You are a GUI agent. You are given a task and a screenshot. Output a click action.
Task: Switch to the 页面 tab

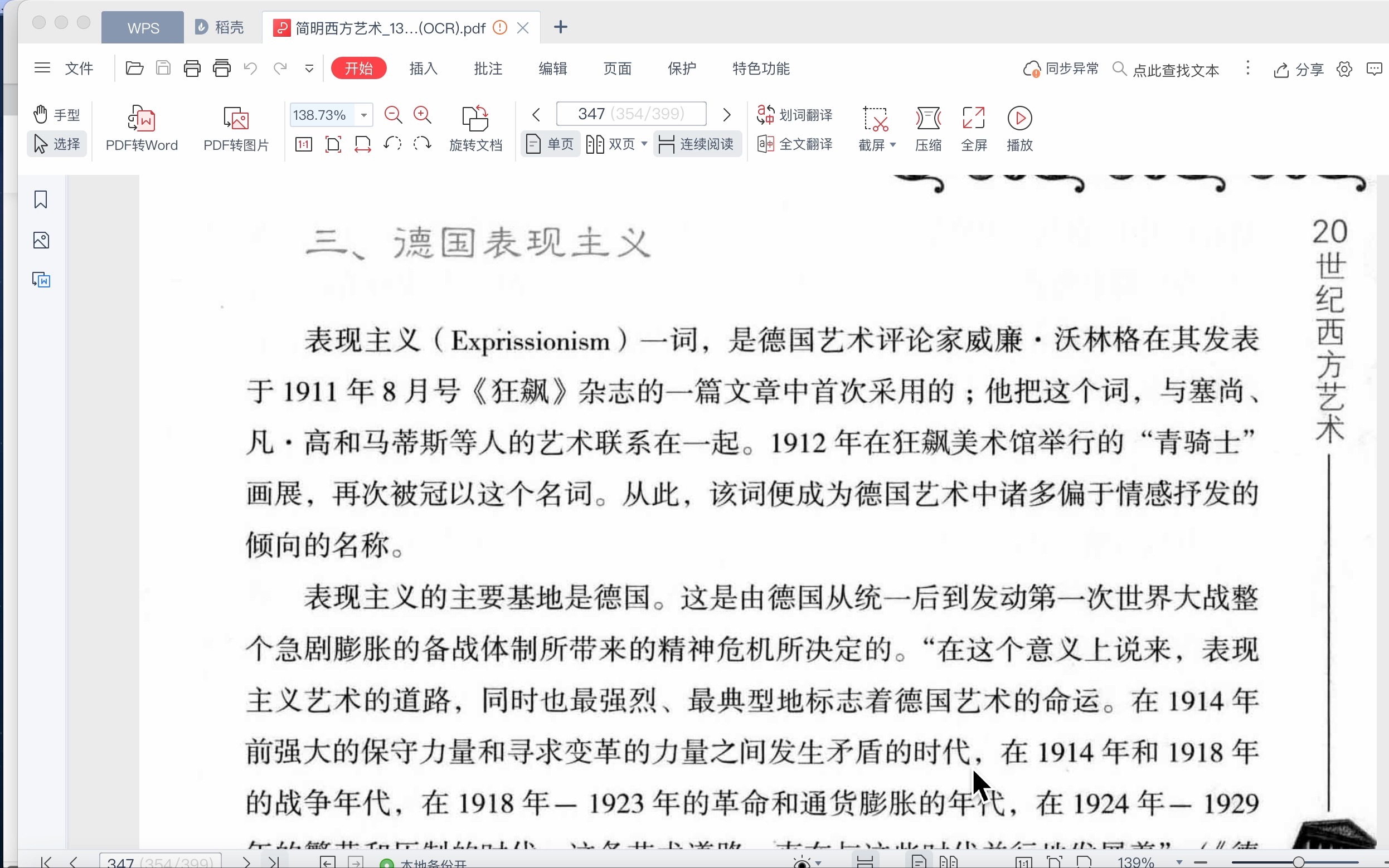(617, 69)
